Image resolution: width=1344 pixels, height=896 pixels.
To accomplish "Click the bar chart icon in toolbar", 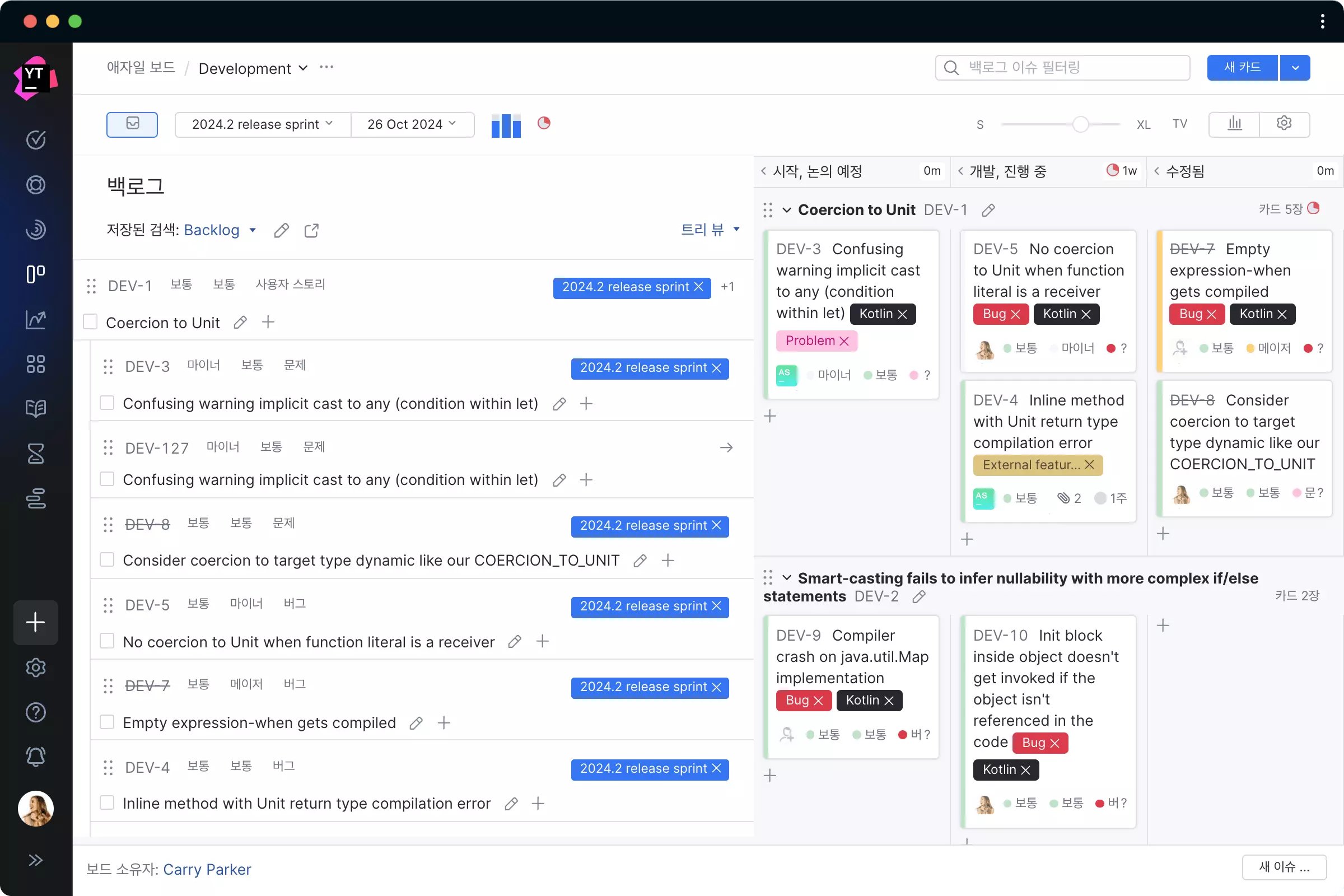I will point(506,124).
